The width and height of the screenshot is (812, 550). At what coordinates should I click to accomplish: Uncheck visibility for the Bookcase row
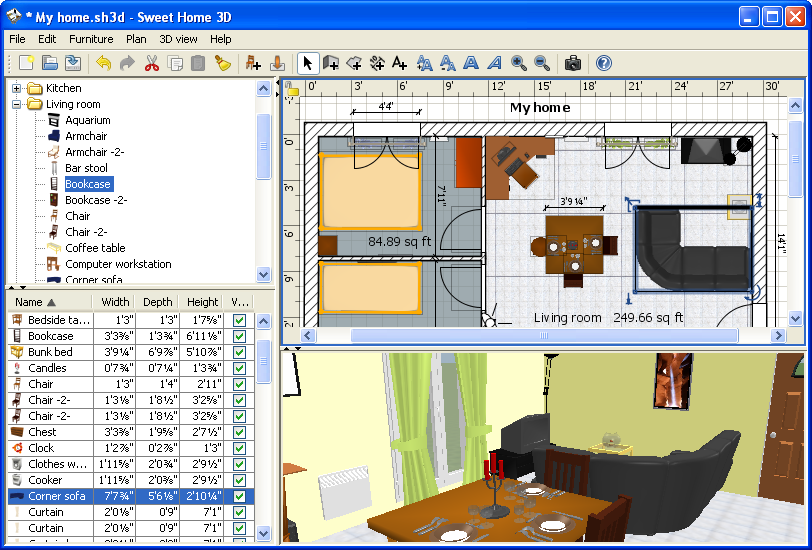tap(239, 336)
